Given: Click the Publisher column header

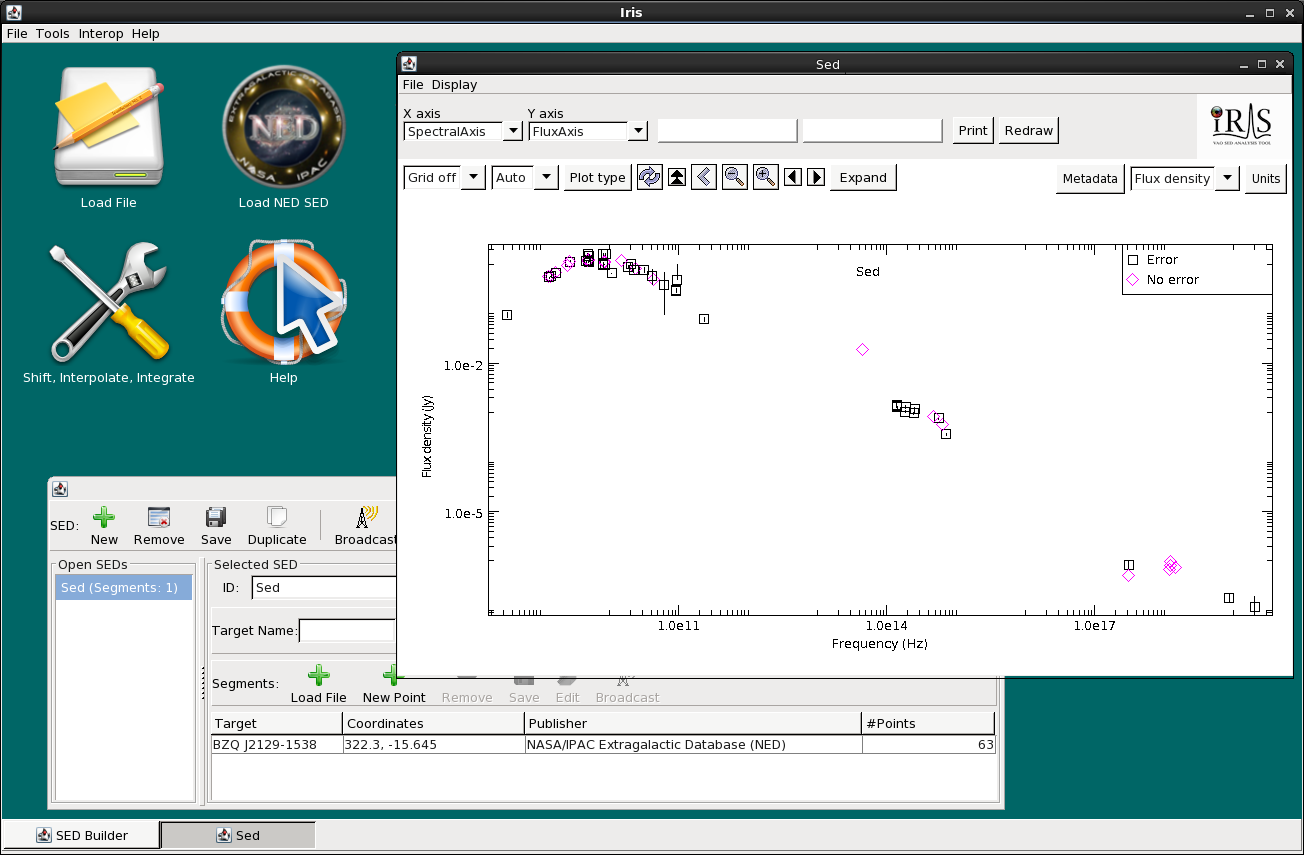Looking at the screenshot, I should [x=693, y=723].
